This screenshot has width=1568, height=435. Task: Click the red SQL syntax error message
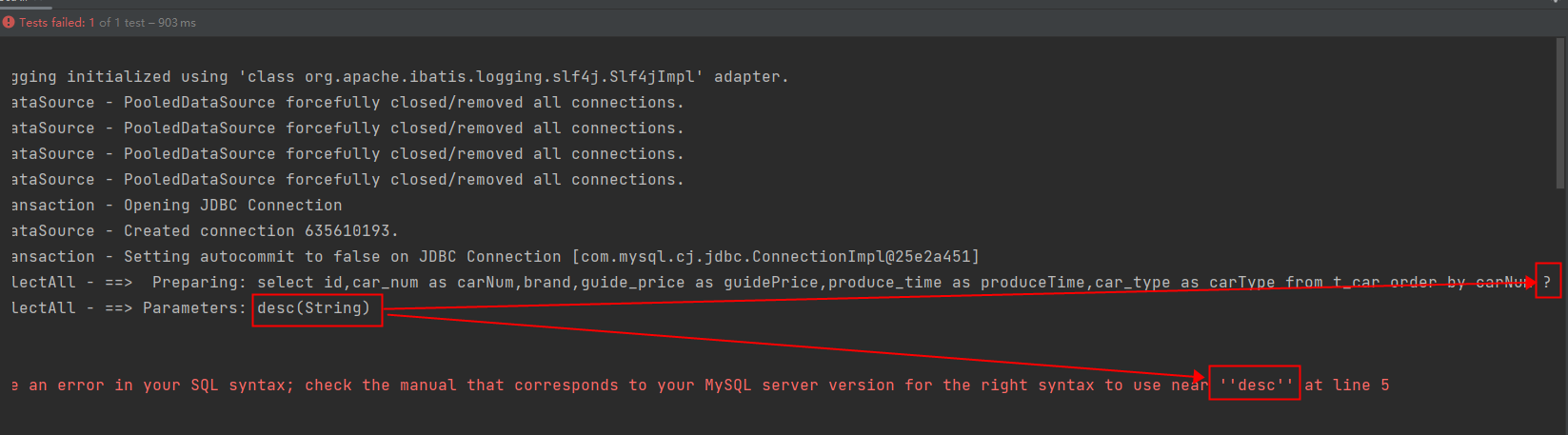(701, 386)
